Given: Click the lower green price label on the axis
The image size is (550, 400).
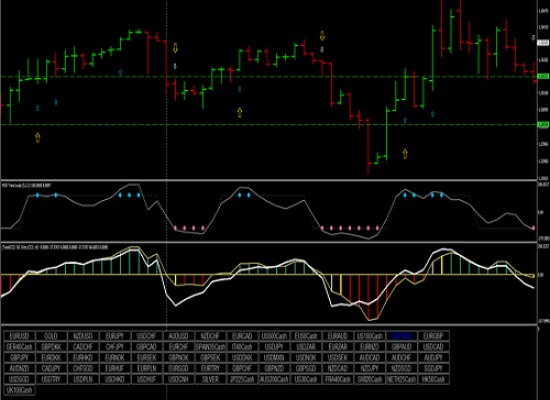Looking at the screenshot, I should click(543, 125).
